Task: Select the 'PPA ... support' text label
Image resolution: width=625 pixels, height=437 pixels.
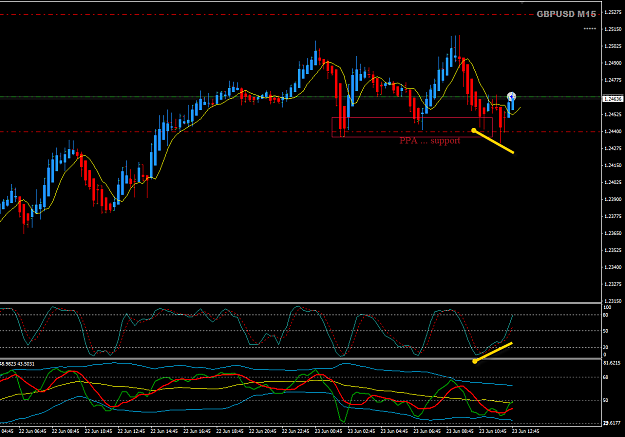Action: coord(430,140)
